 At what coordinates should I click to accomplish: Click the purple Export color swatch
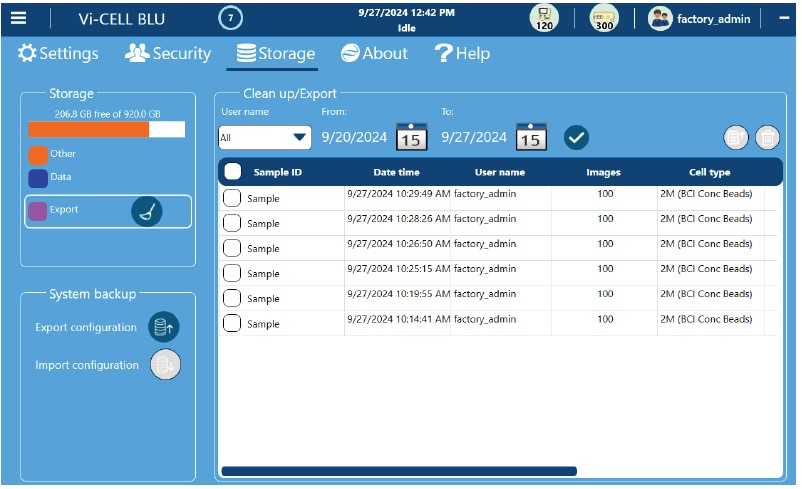pyautogui.click(x=38, y=211)
